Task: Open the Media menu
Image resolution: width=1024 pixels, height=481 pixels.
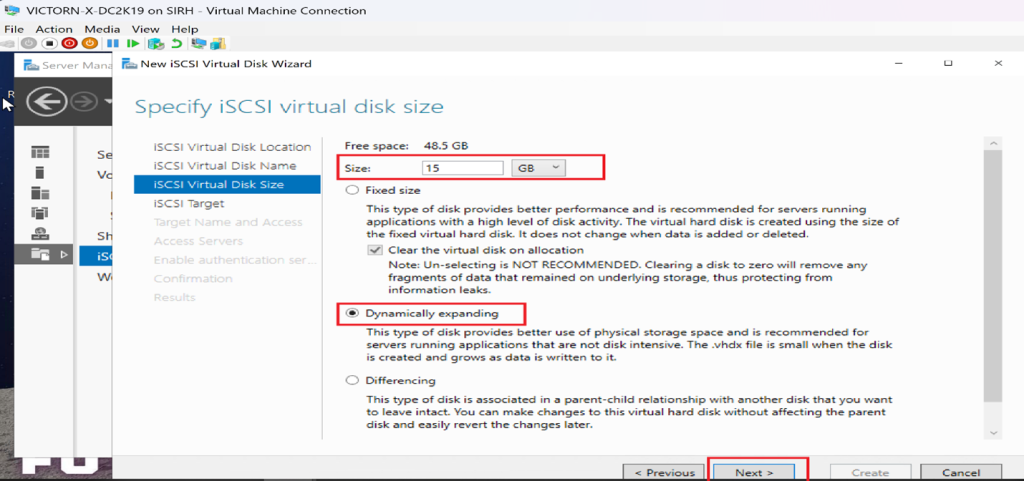Action: click(102, 29)
